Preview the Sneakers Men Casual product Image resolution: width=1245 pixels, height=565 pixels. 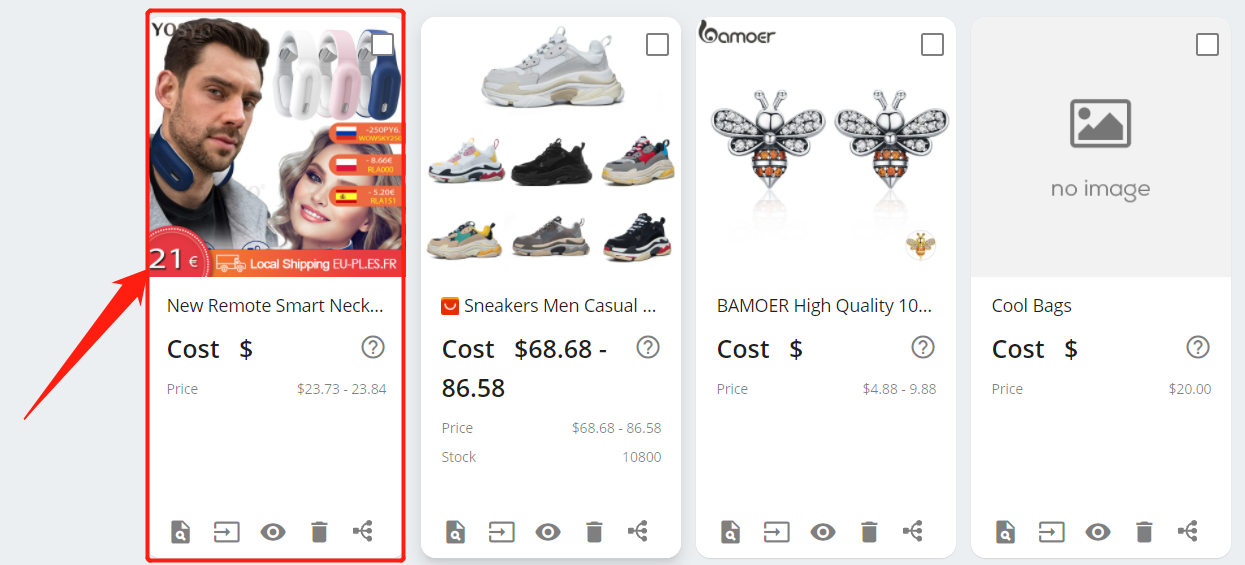click(x=548, y=532)
